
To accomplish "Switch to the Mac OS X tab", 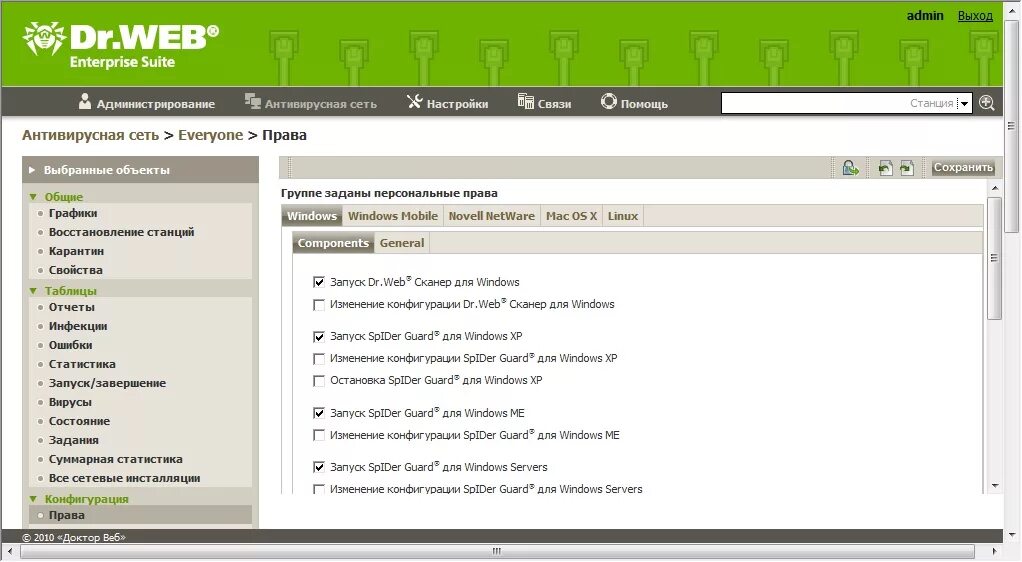I will 571,216.
